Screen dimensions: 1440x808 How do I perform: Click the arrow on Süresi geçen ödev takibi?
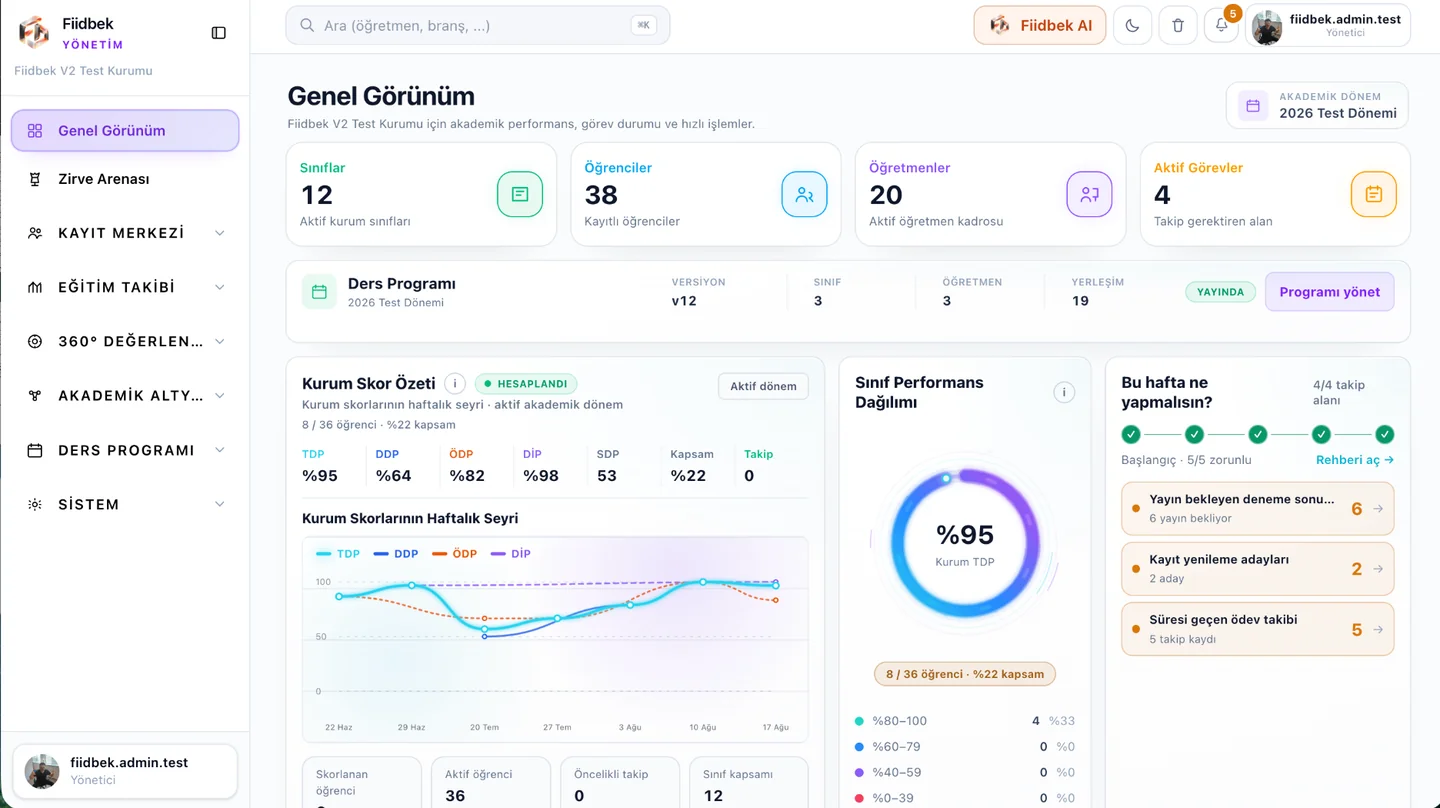point(1378,630)
